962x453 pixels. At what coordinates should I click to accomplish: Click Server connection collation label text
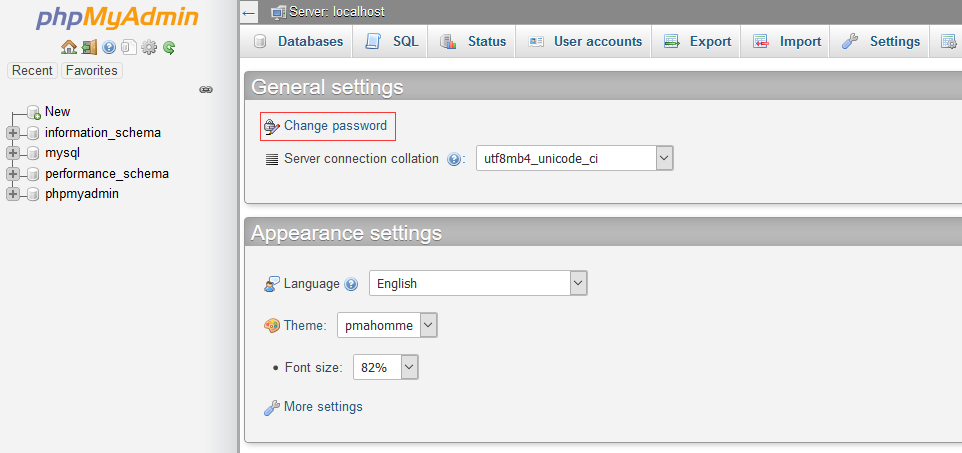coord(361,158)
